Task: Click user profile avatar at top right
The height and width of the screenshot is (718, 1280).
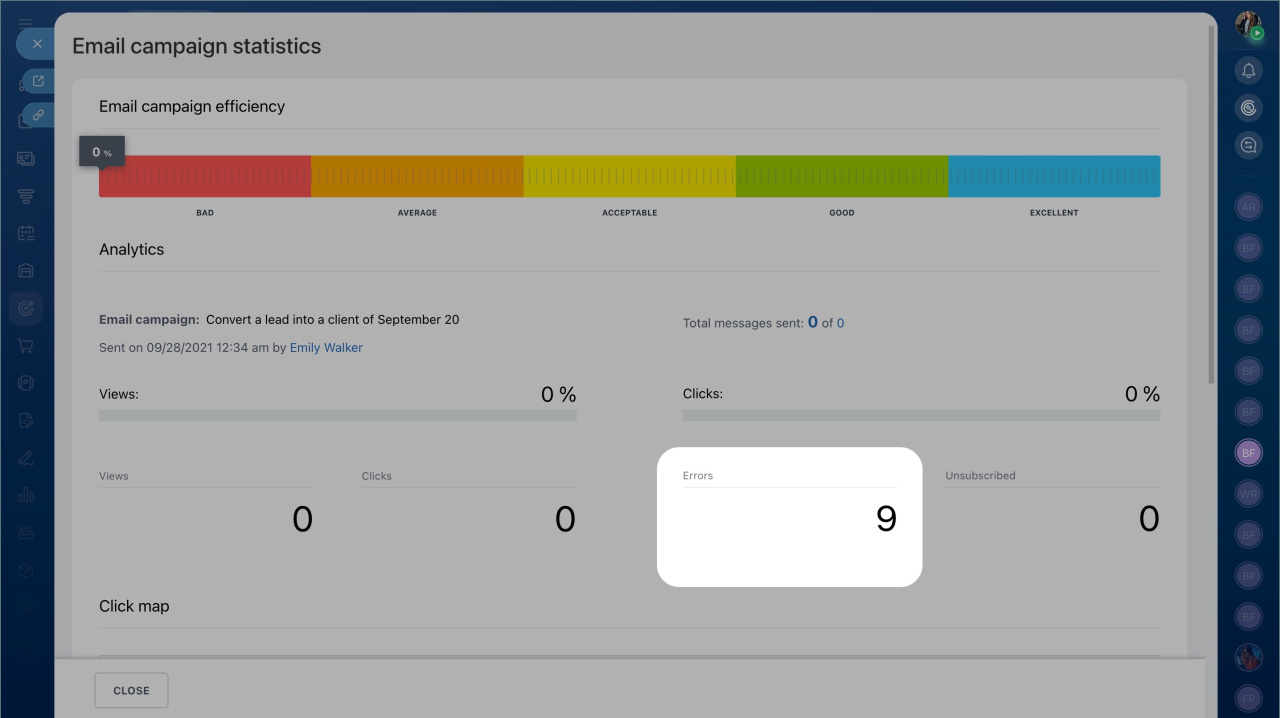Action: pyautogui.click(x=1248, y=25)
